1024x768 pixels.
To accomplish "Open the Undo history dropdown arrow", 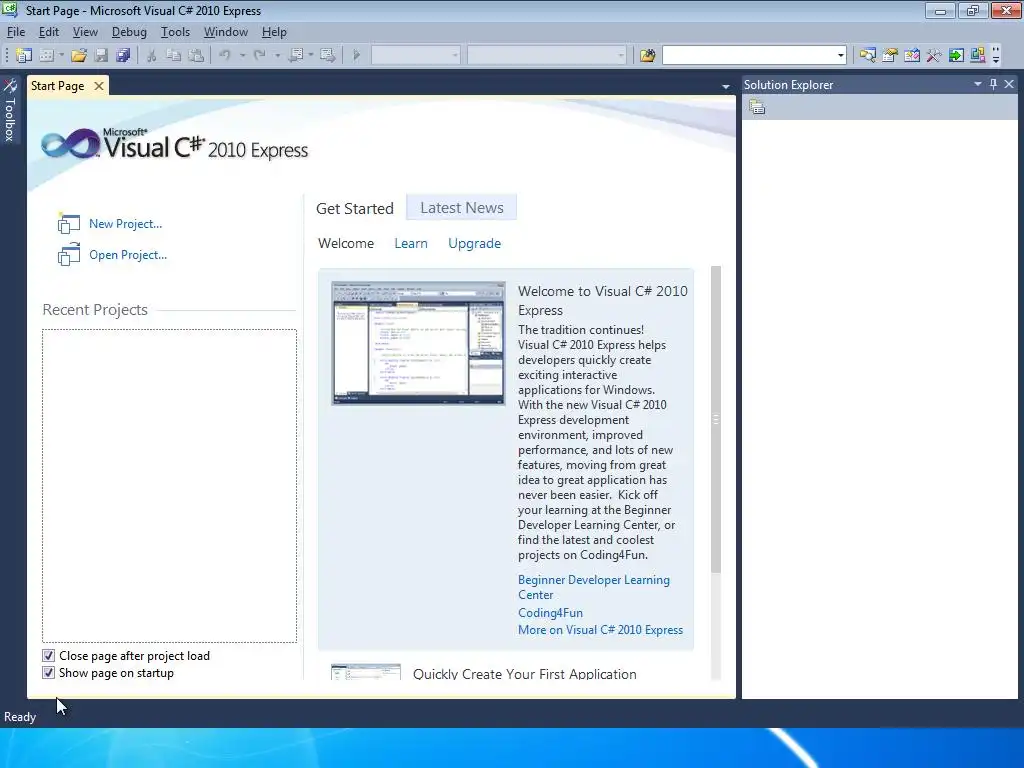I will click(x=242, y=56).
